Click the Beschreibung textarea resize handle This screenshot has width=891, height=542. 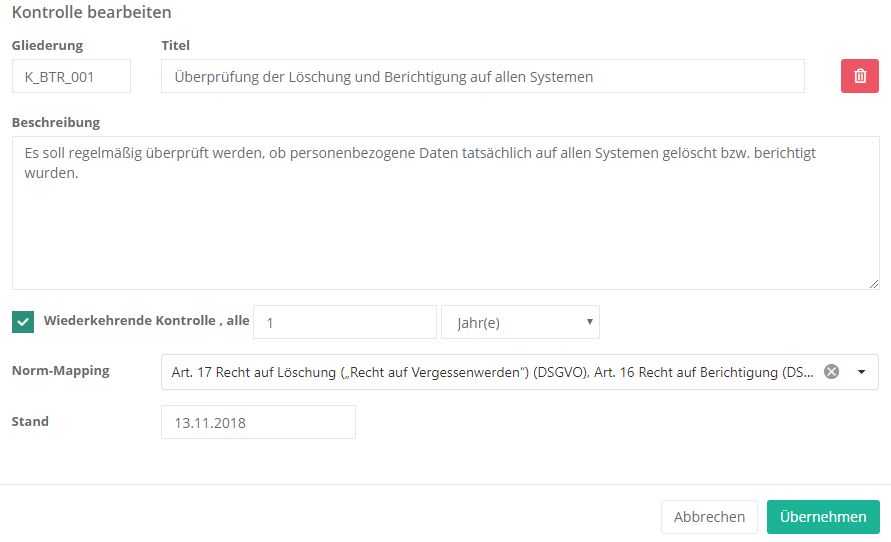click(x=873, y=283)
